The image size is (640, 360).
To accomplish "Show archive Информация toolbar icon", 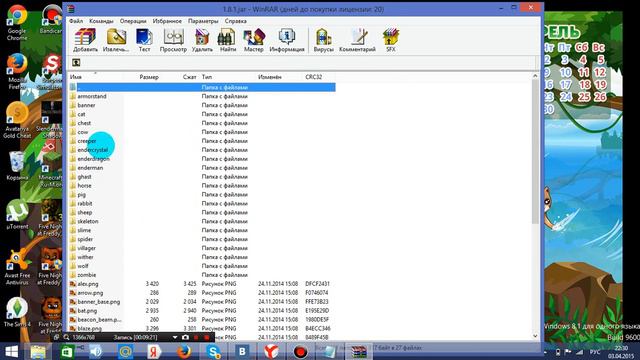I will pyautogui.click(x=287, y=40).
